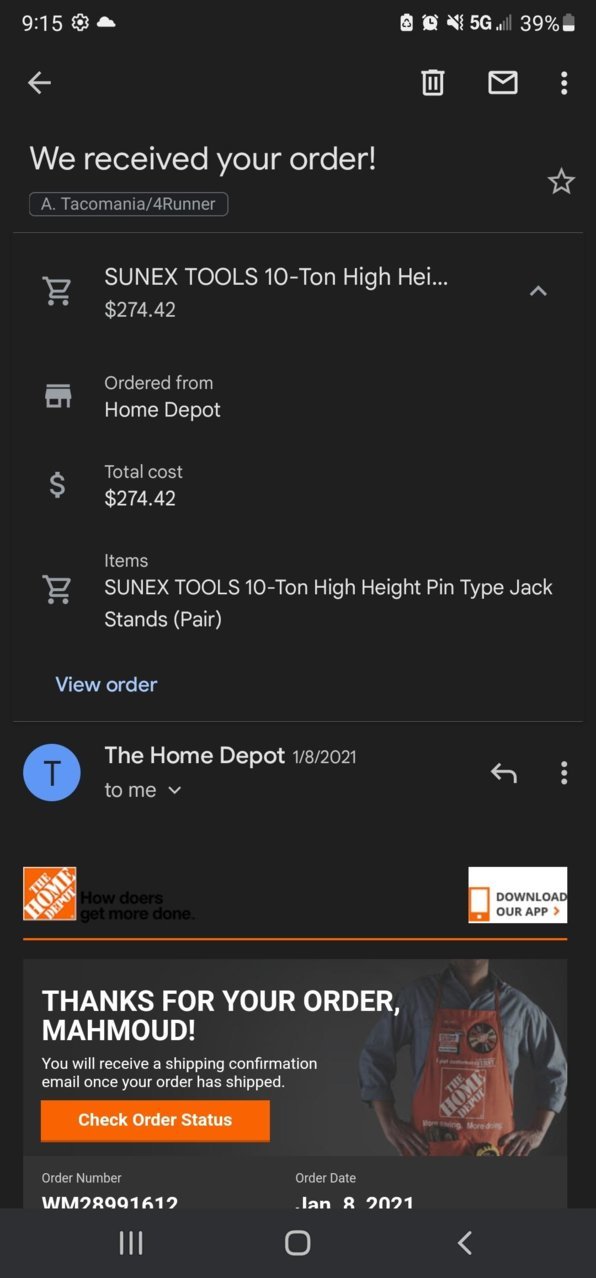Click the Check Order Status button
This screenshot has height=1278, width=596.
[155, 1120]
